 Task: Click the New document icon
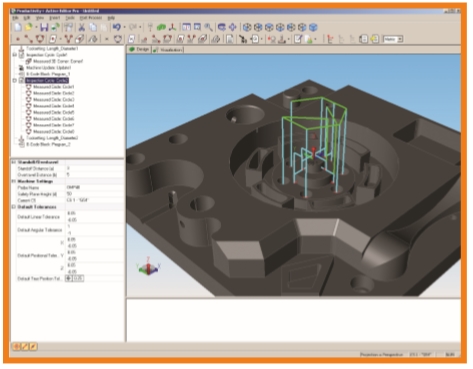point(17,27)
